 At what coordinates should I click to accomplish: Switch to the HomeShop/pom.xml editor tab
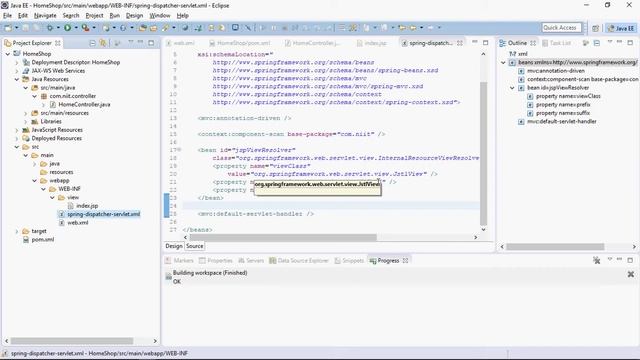(240, 43)
